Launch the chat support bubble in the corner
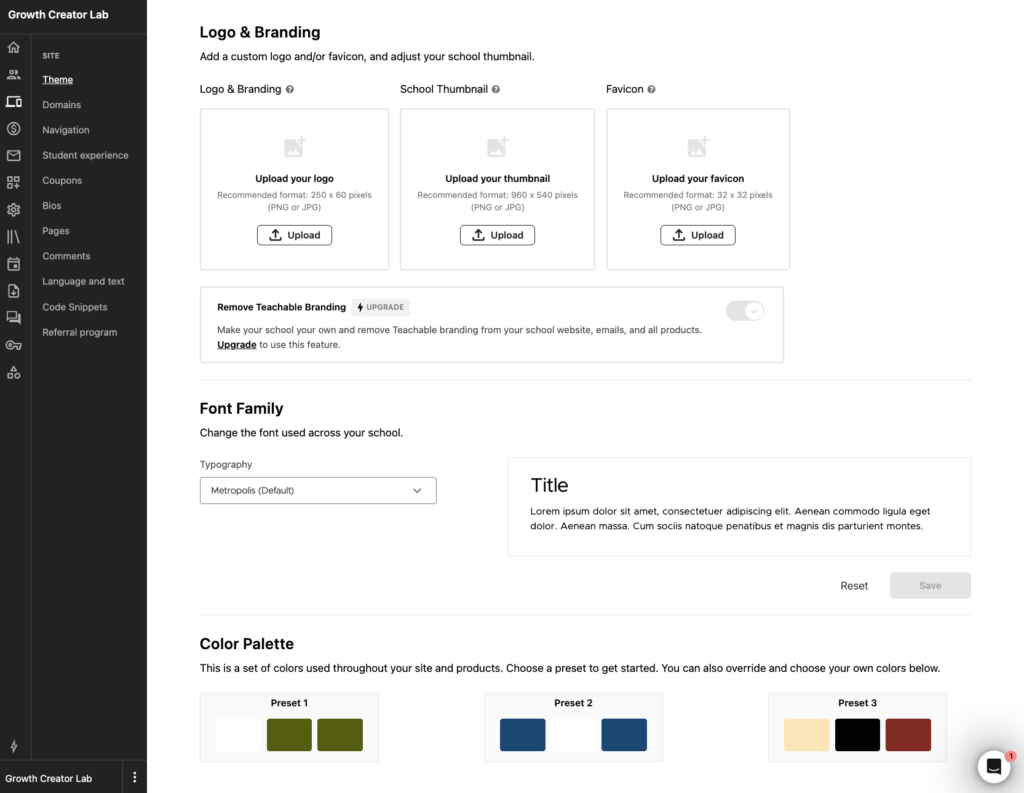 click(x=993, y=766)
